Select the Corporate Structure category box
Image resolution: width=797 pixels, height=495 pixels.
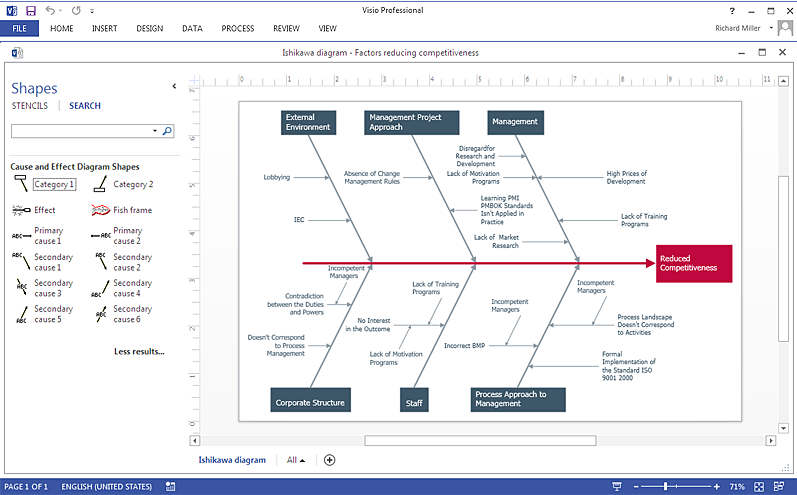310,400
